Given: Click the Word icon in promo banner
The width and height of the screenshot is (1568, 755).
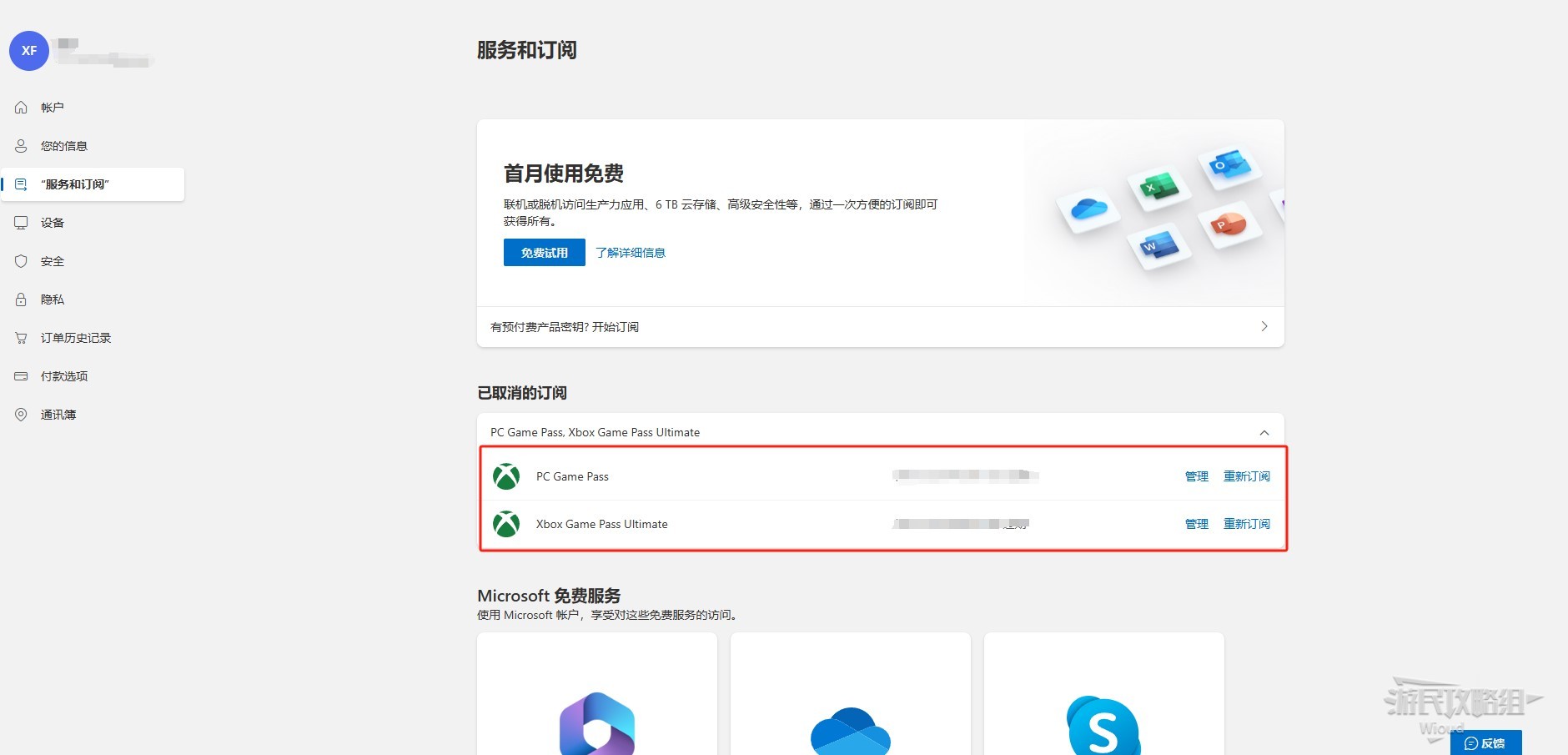Looking at the screenshot, I should [x=1158, y=245].
